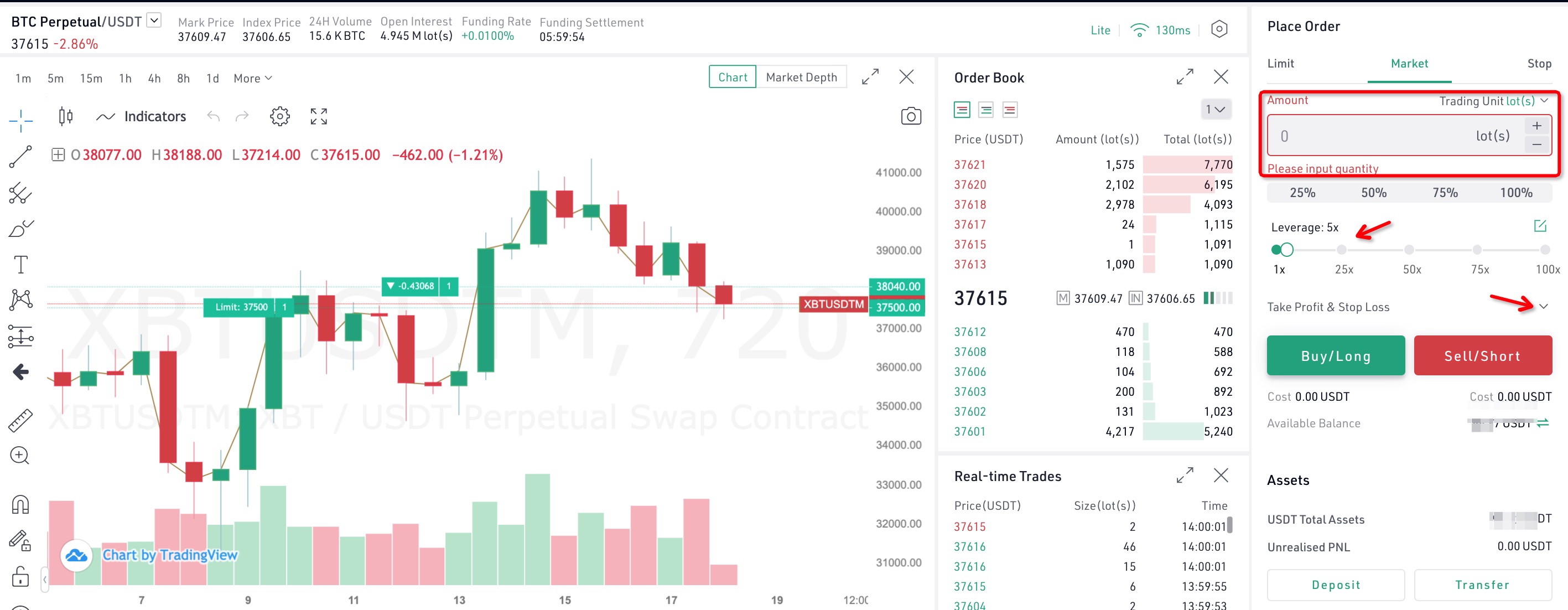The height and width of the screenshot is (610, 1568).
Task: Click the magnet/snap tool icon
Action: point(22,499)
